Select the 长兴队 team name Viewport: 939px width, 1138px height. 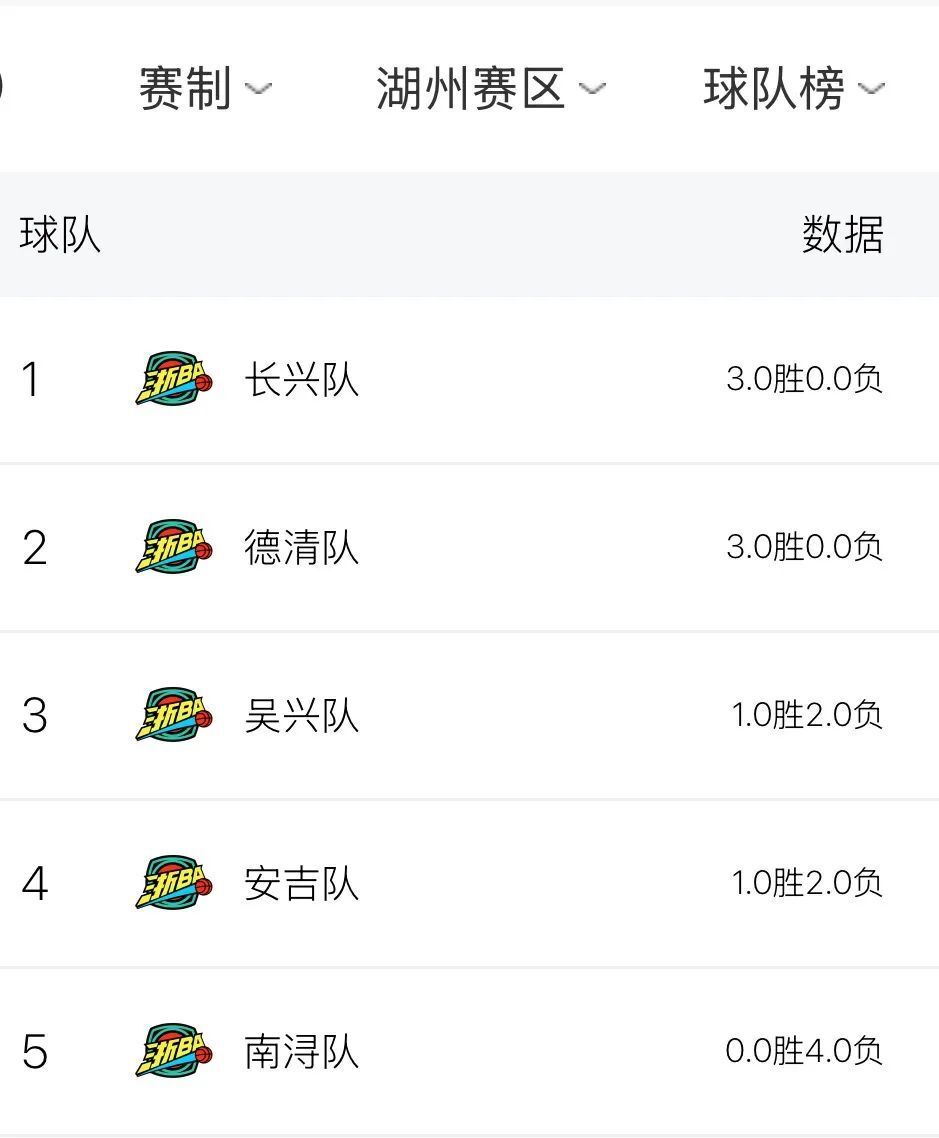[302, 380]
